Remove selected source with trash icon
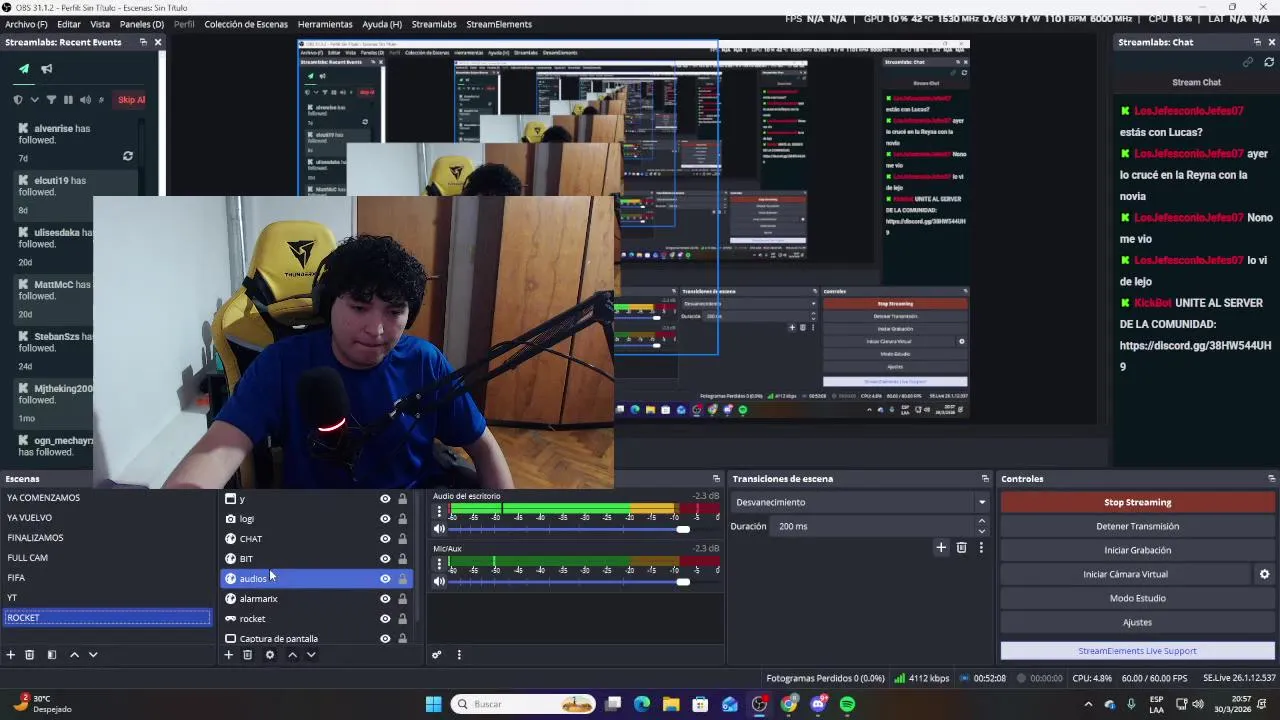 point(247,655)
